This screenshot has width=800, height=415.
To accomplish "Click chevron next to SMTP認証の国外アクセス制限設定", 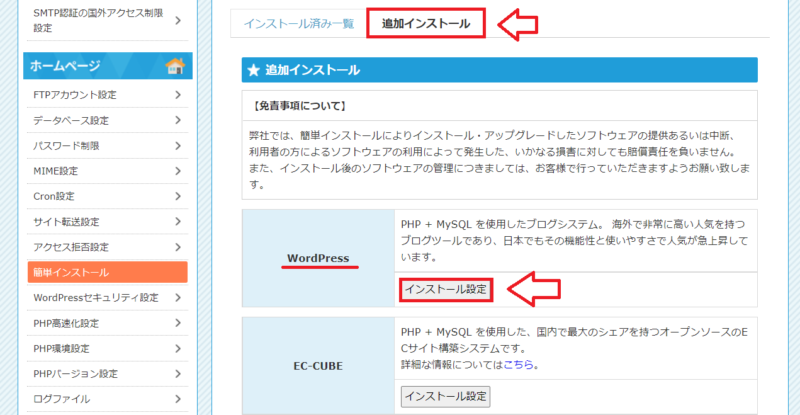I will click(x=178, y=20).
